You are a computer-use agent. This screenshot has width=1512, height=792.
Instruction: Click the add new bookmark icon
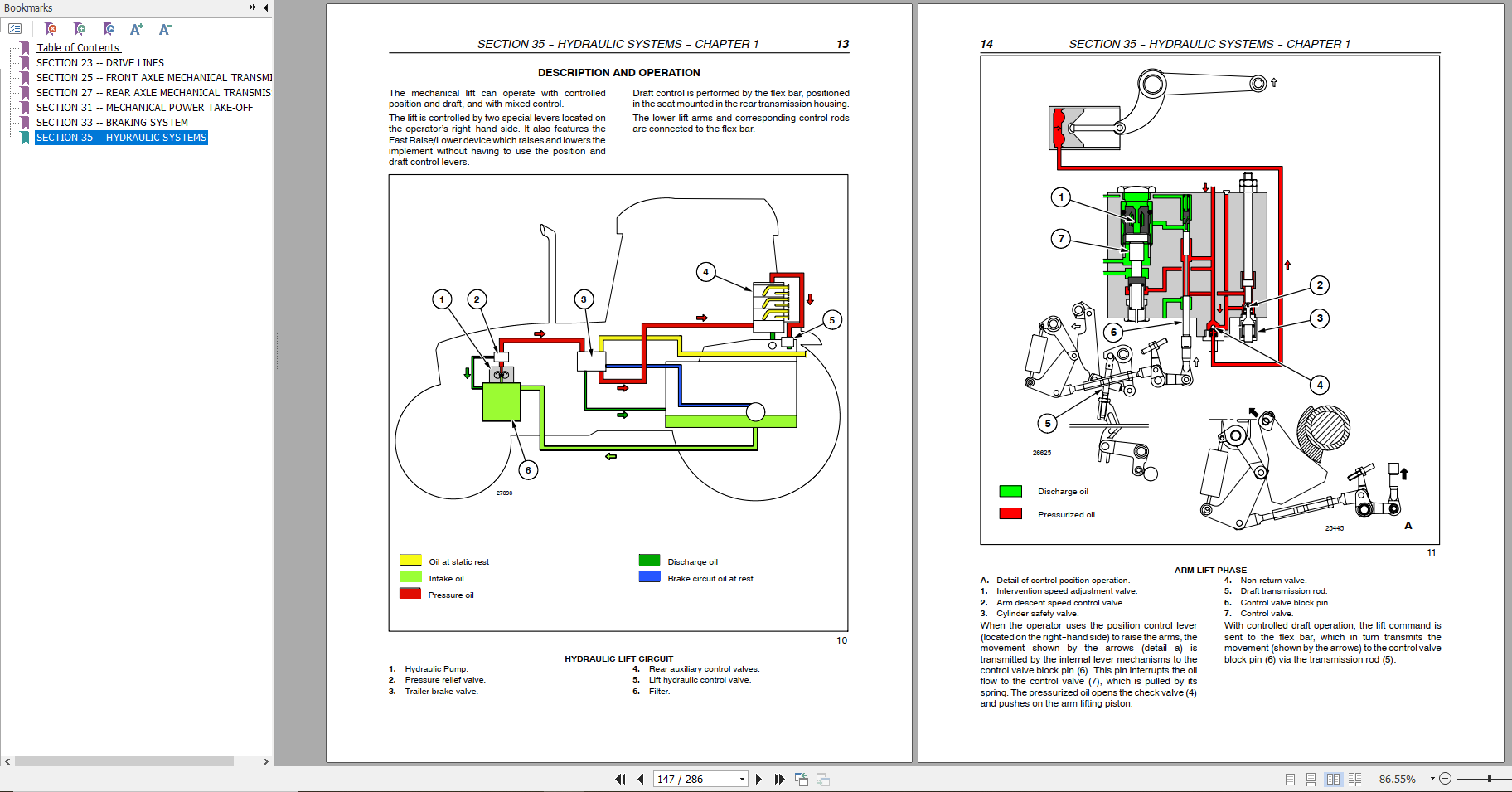click(80, 29)
